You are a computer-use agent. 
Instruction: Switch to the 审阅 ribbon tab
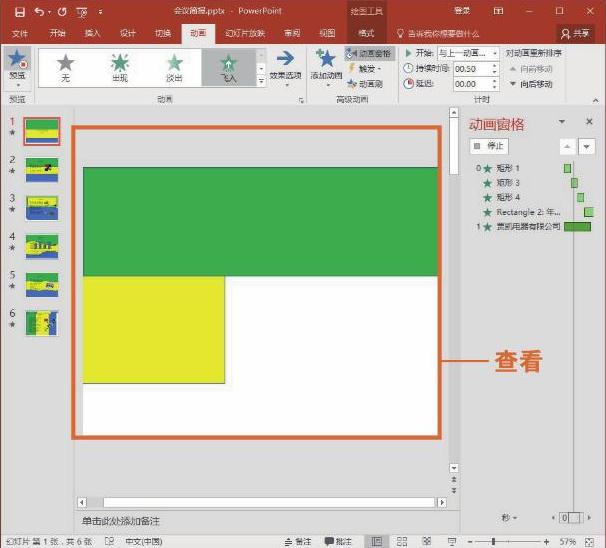point(292,33)
